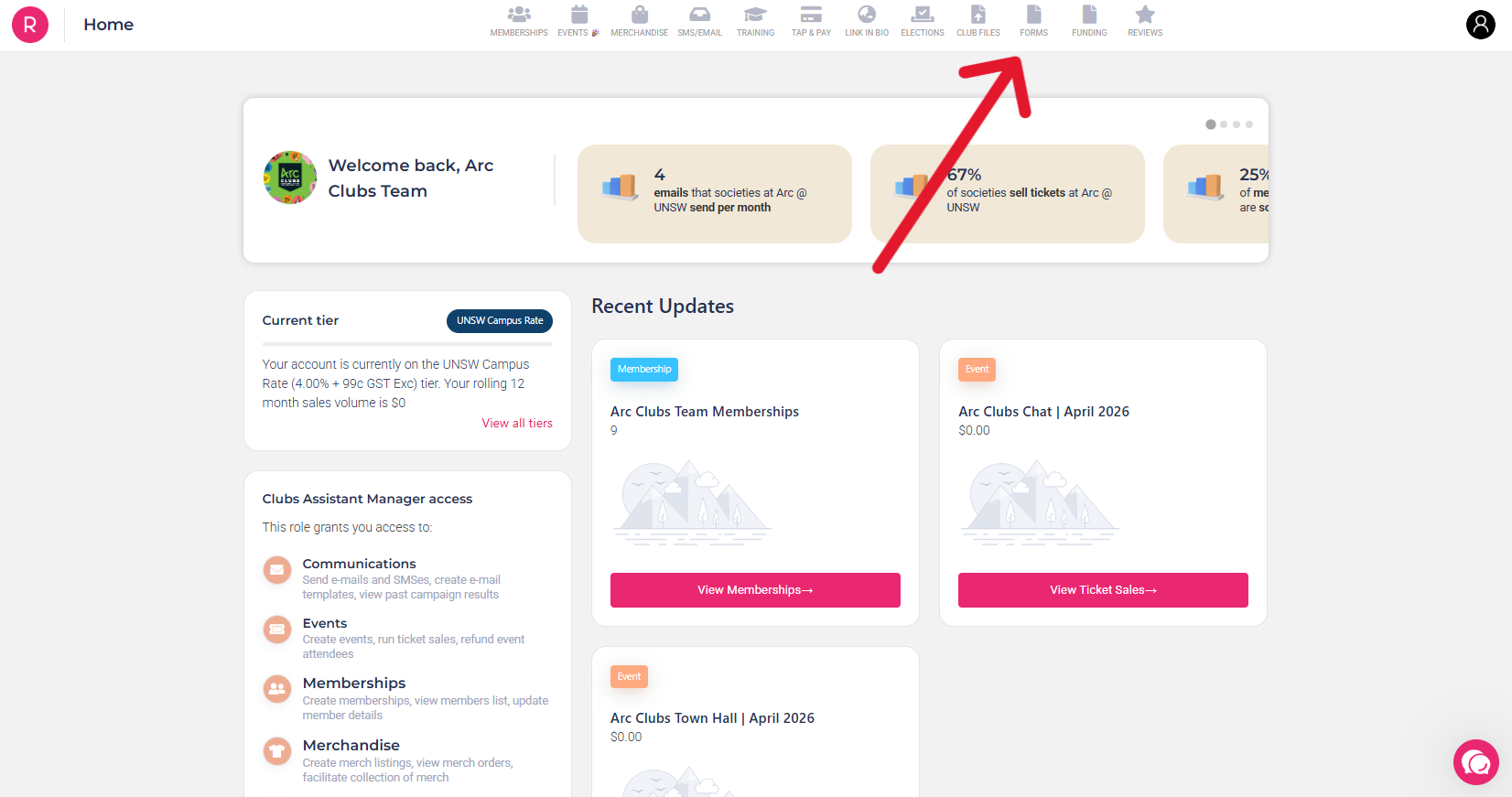This screenshot has width=1512, height=797.
Task: Select the first carousel dot in the welcome banner
Action: click(x=1211, y=124)
